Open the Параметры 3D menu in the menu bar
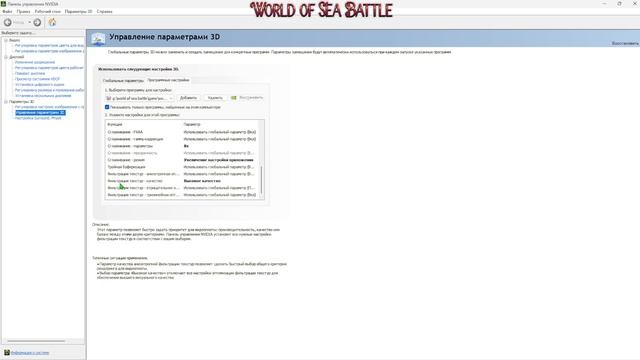The height and width of the screenshot is (360, 640). [x=78, y=11]
